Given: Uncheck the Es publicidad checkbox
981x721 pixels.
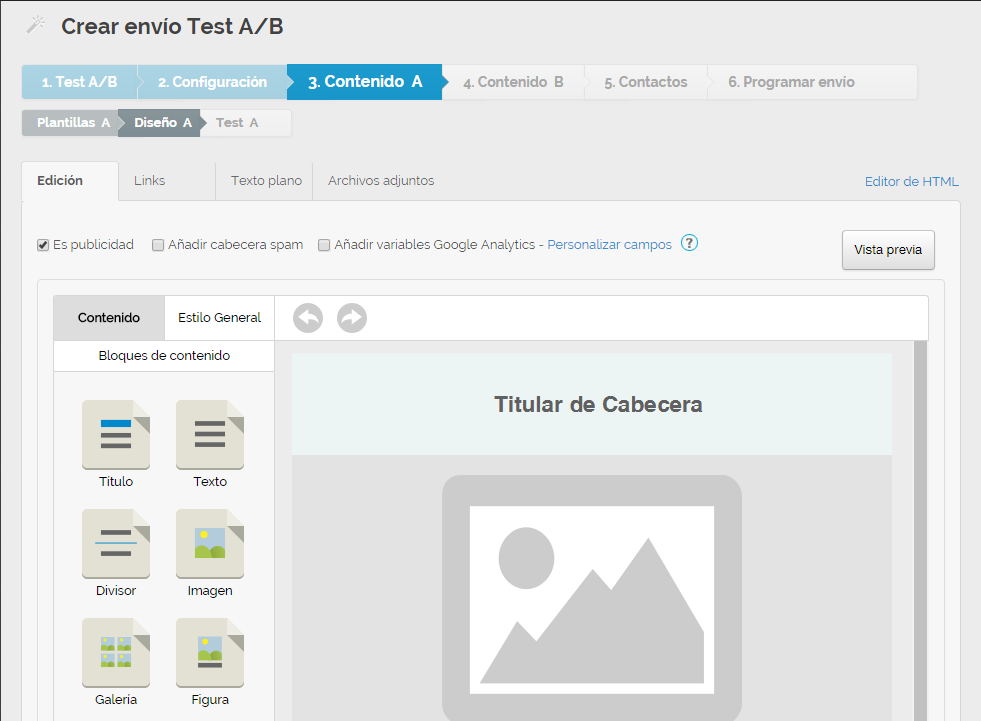Looking at the screenshot, I should pos(43,245).
